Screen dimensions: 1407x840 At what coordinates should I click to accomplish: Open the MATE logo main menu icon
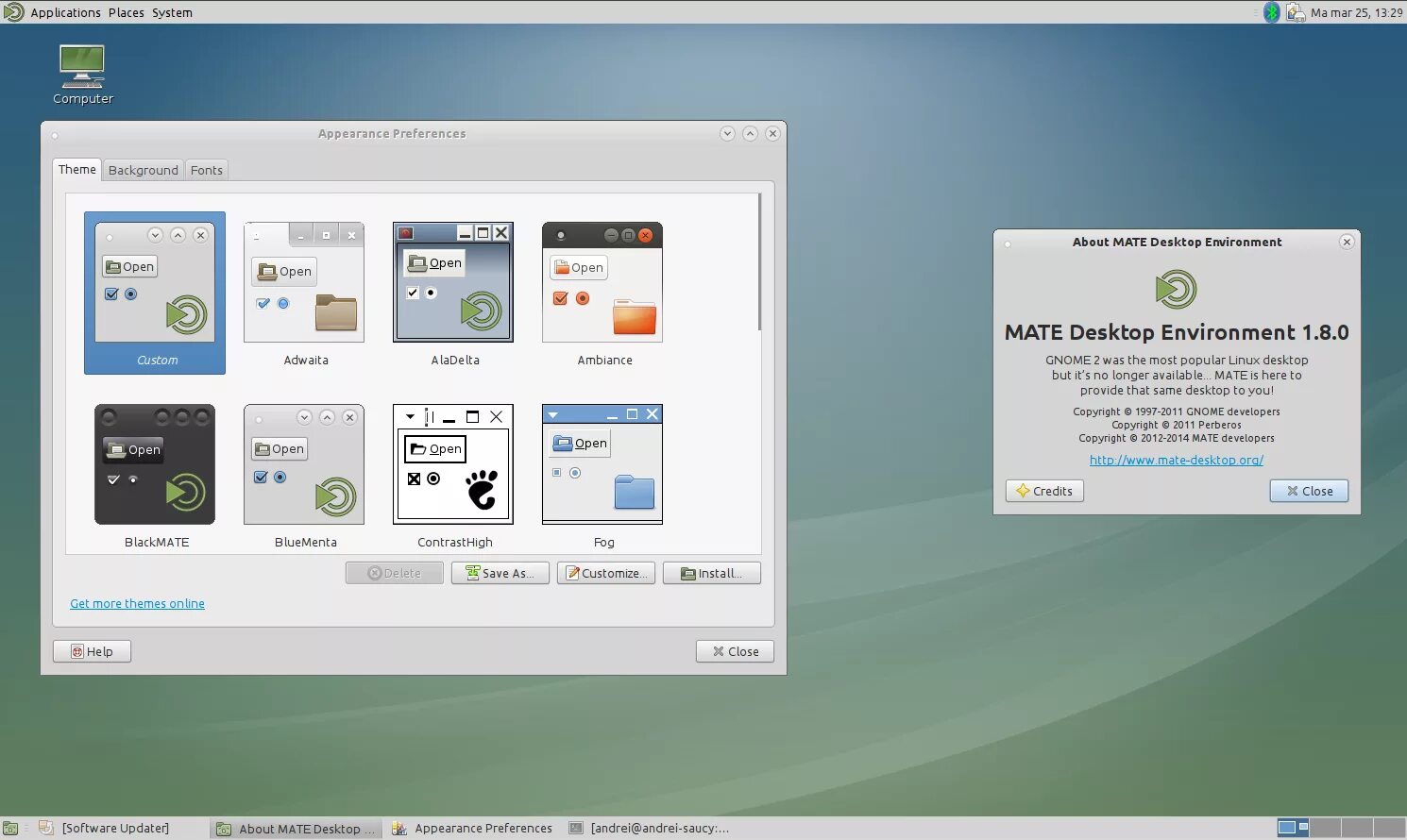point(13,12)
